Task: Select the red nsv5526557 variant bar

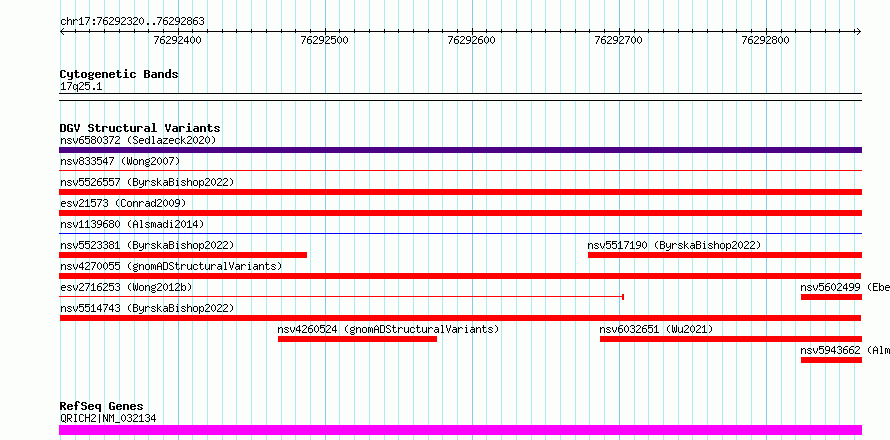Action: tap(460, 192)
